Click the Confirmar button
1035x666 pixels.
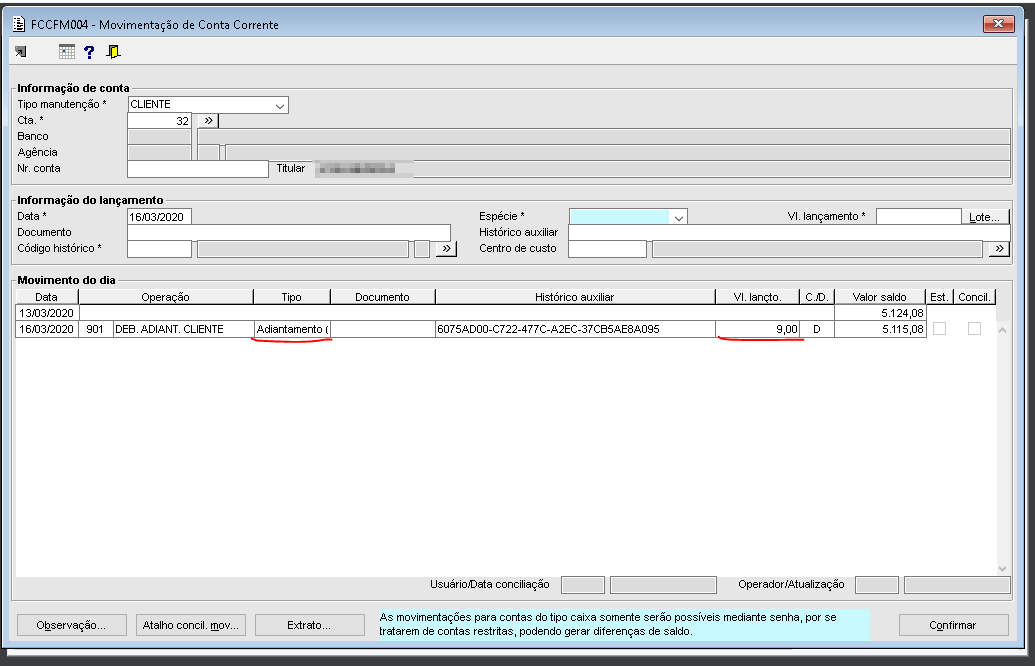(x=953, y=625)
